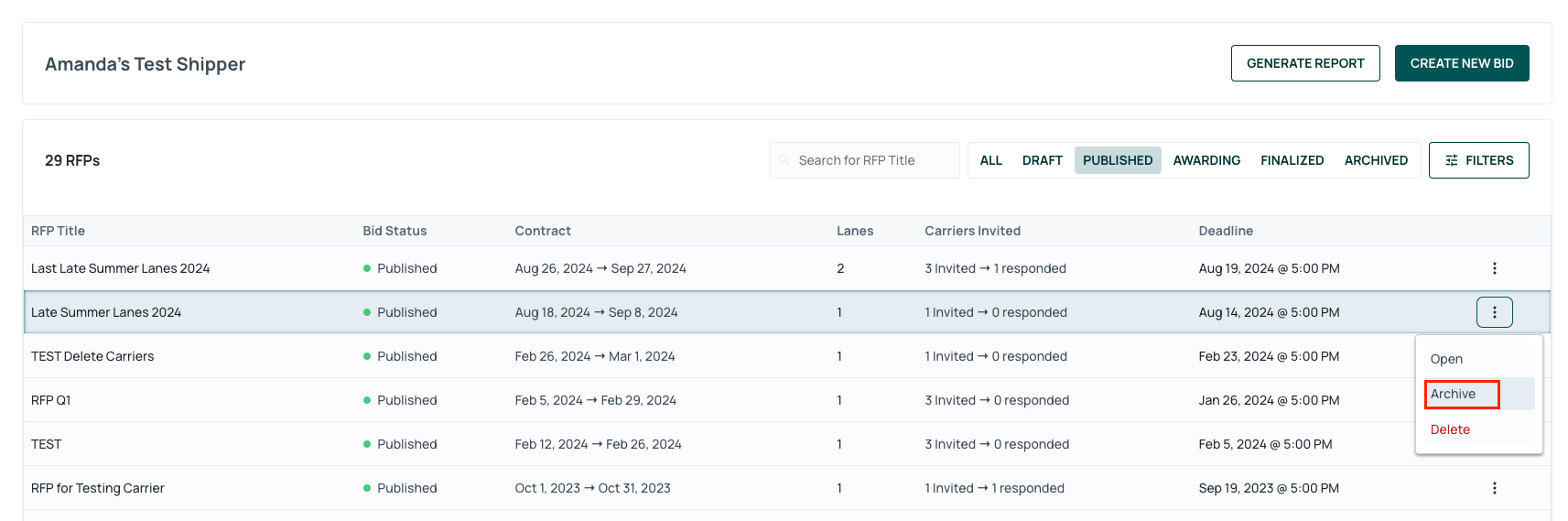
Task: Switch to AWARDING tab
Action: [1206, 160]
